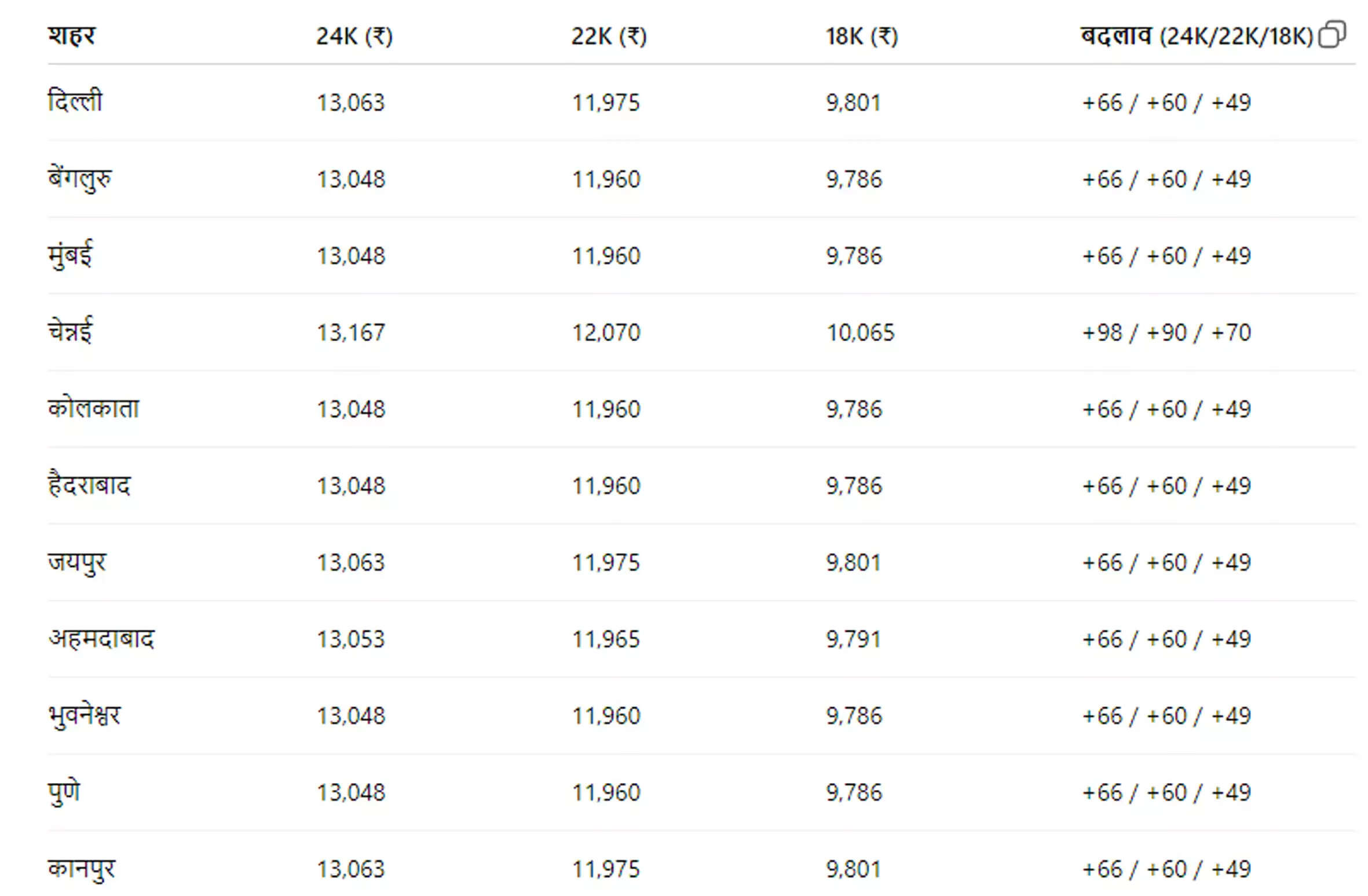Viewport: 1368px width, 896px height.
Task: Select the बेंगलुरु city name
Action: (x=80, y=179)
